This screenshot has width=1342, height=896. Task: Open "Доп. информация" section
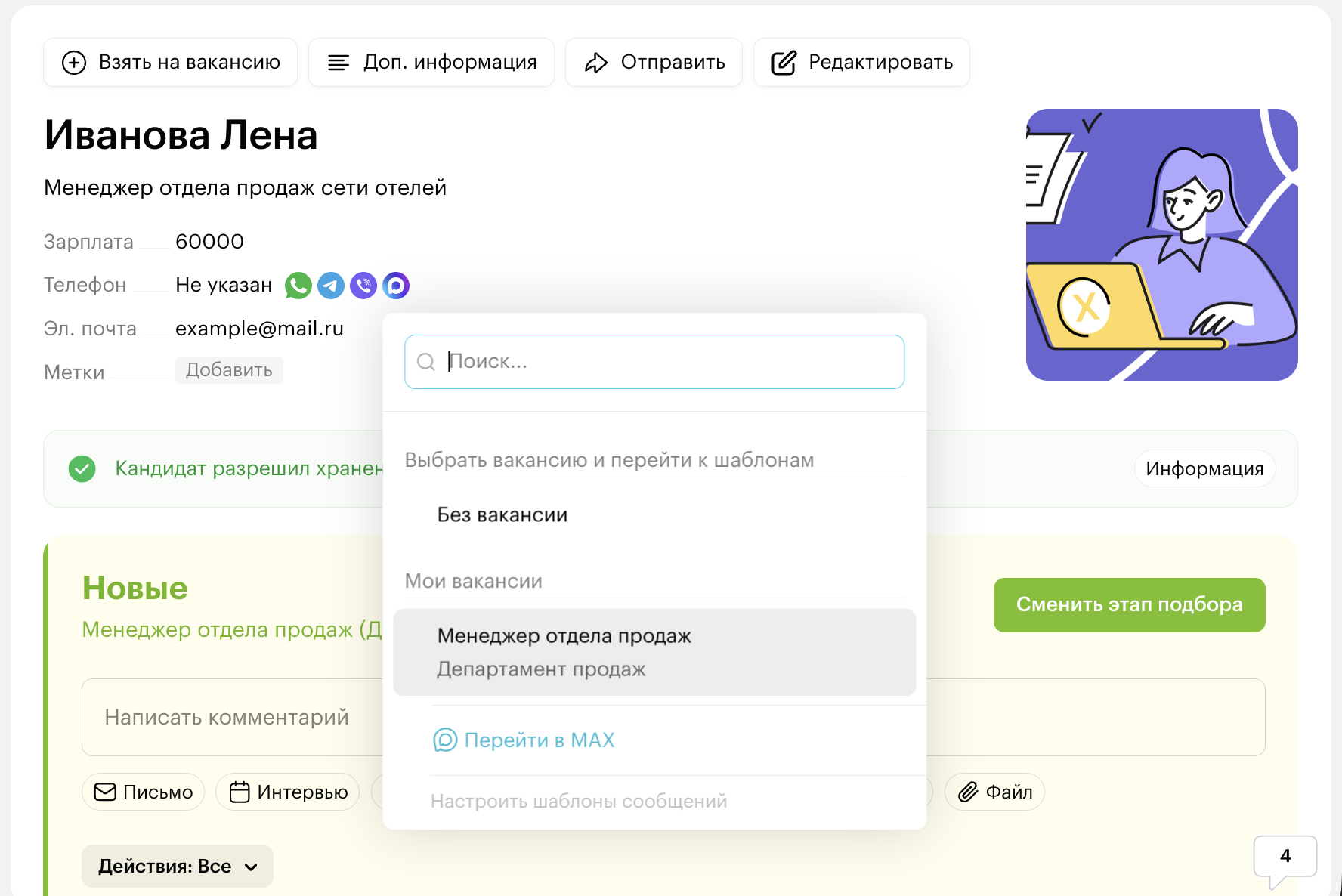(x=431, y=63)
